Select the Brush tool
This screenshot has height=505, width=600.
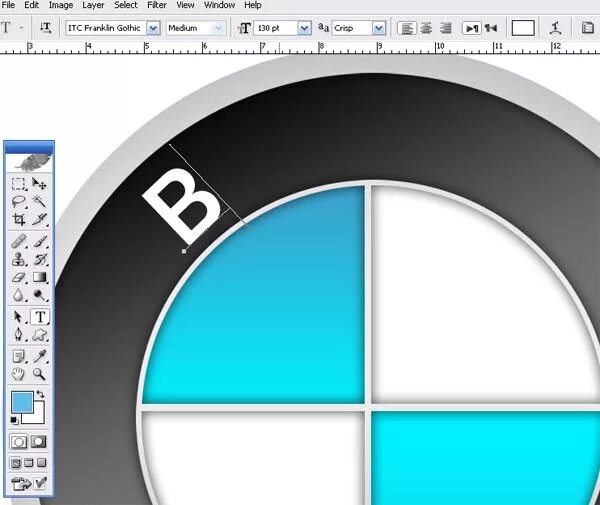tap(39, 242)
